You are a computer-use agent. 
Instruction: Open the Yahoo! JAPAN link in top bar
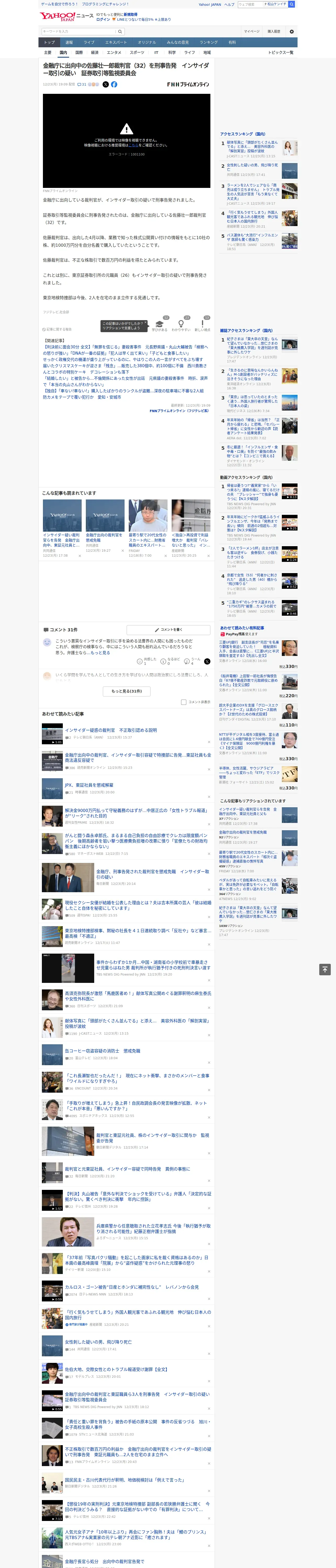pos(210,4)
